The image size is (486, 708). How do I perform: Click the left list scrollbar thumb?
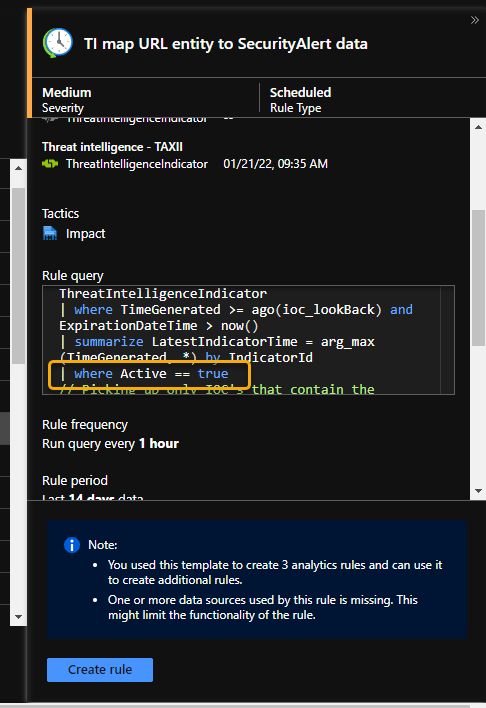[x=18, y=276]
